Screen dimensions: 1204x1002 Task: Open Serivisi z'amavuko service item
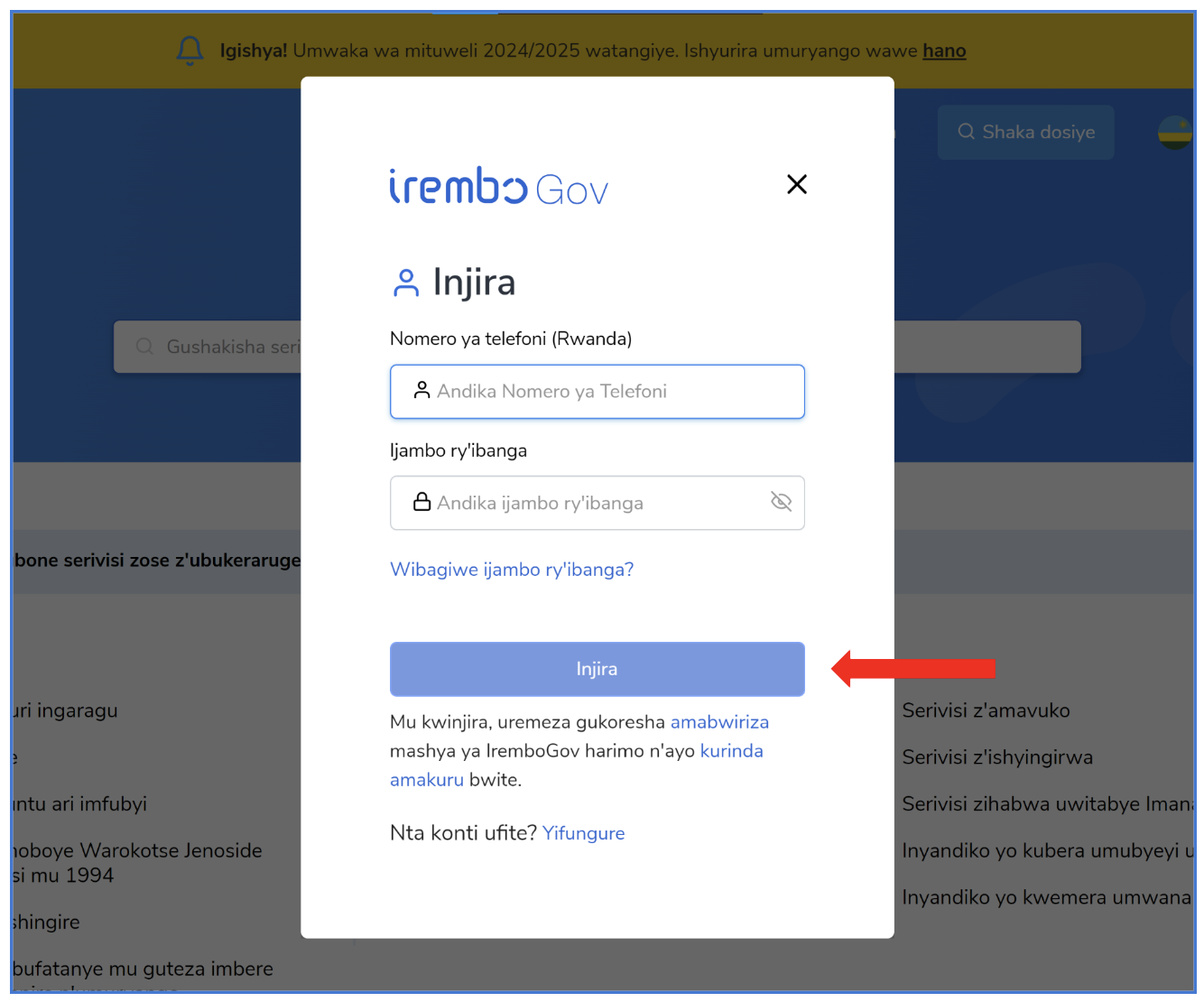pos(986,710)
